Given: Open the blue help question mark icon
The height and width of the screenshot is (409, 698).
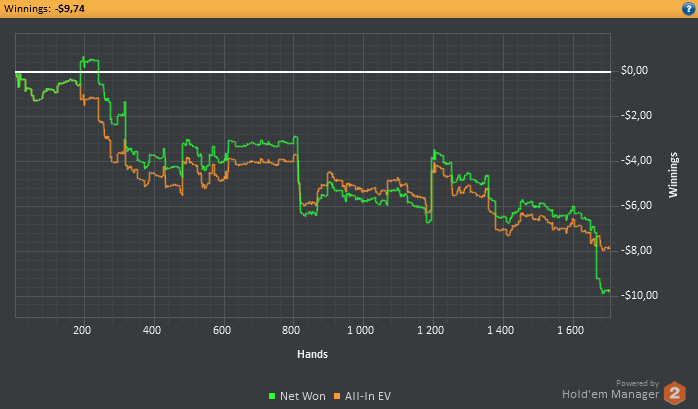Looking at the screenshot, I should (x=688, y=8).
